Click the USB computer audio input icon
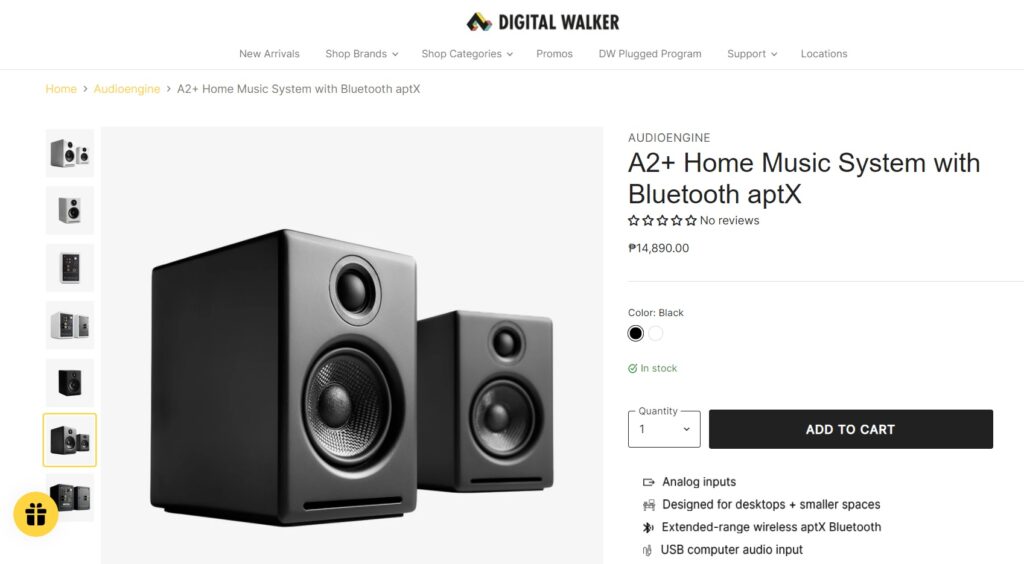Viewport: 1024px width, 564px height. point(647,550)
